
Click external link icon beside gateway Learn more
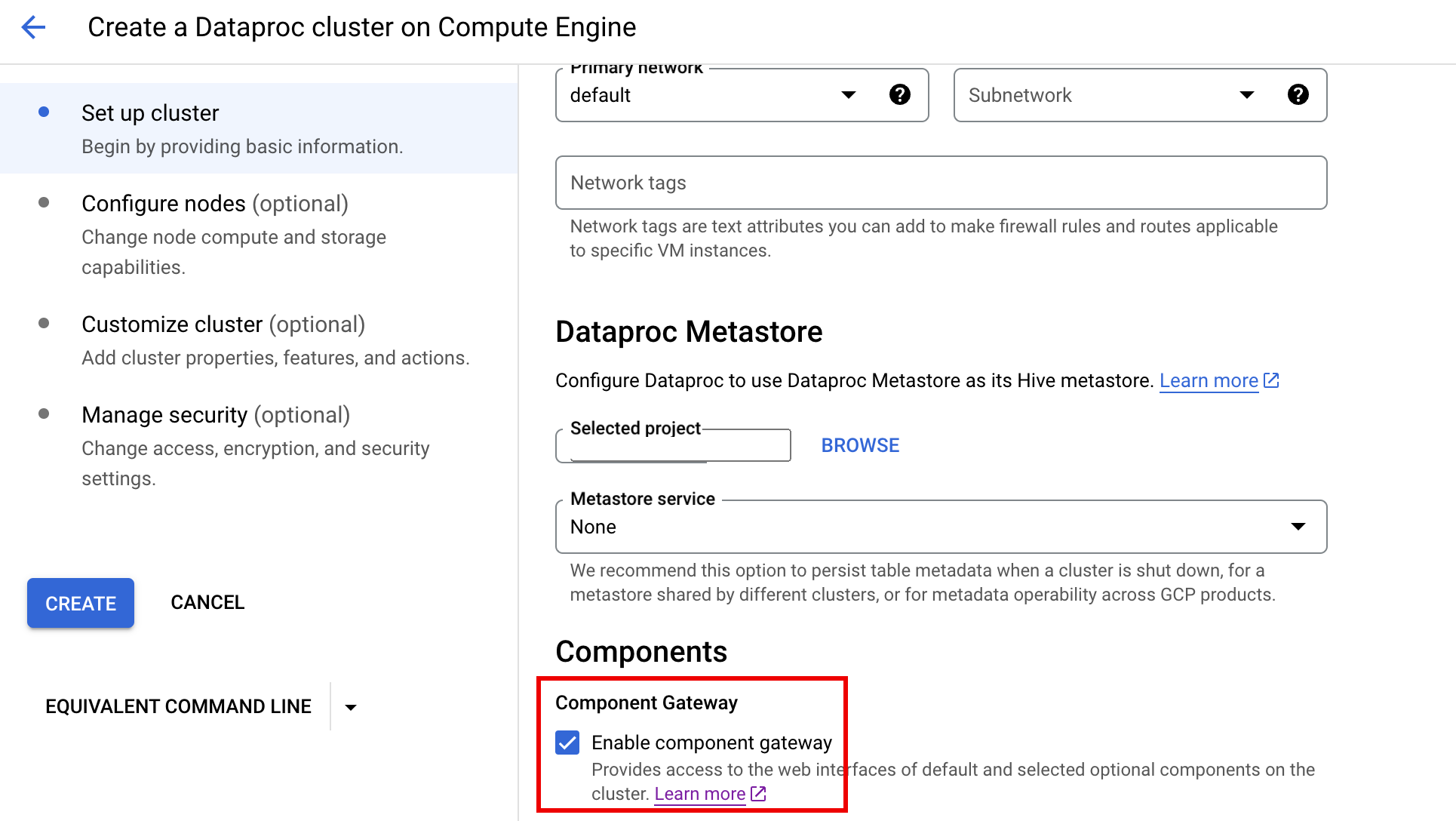click(758, 794)
